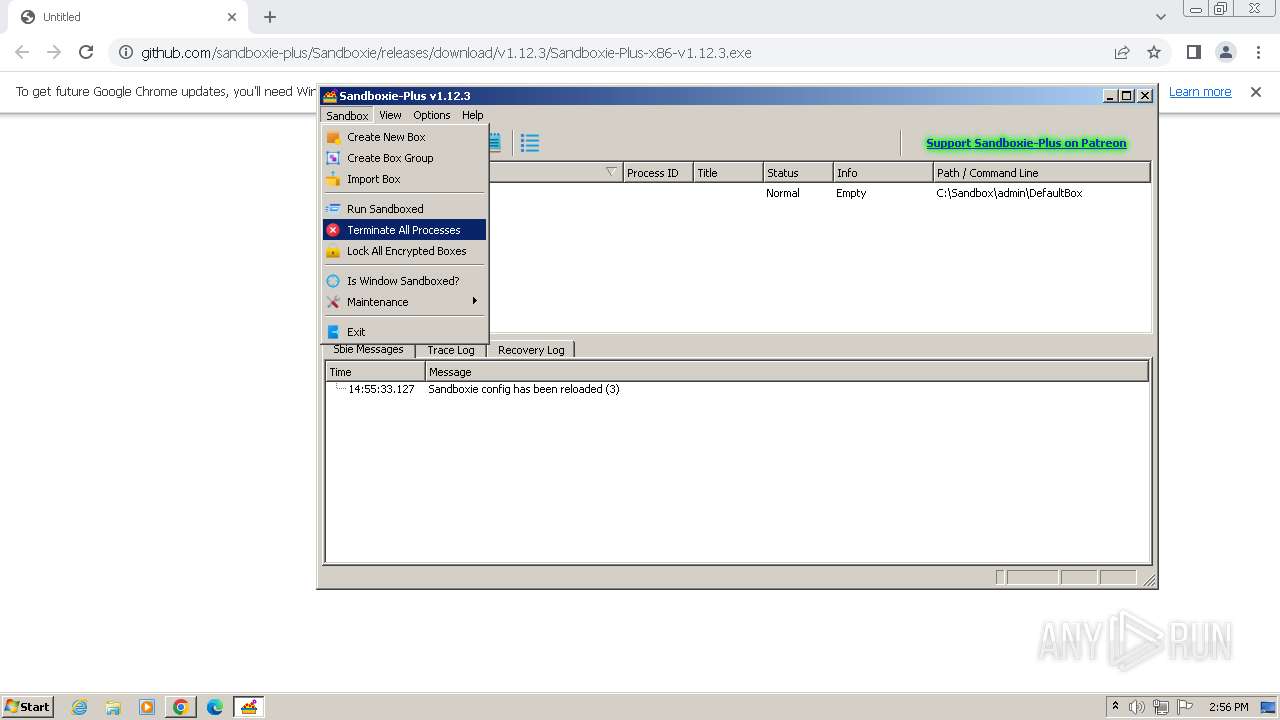This screenshot has width=1280, height=720.
Task: Click the list view toolbar icon
Action: coord(530,143)
